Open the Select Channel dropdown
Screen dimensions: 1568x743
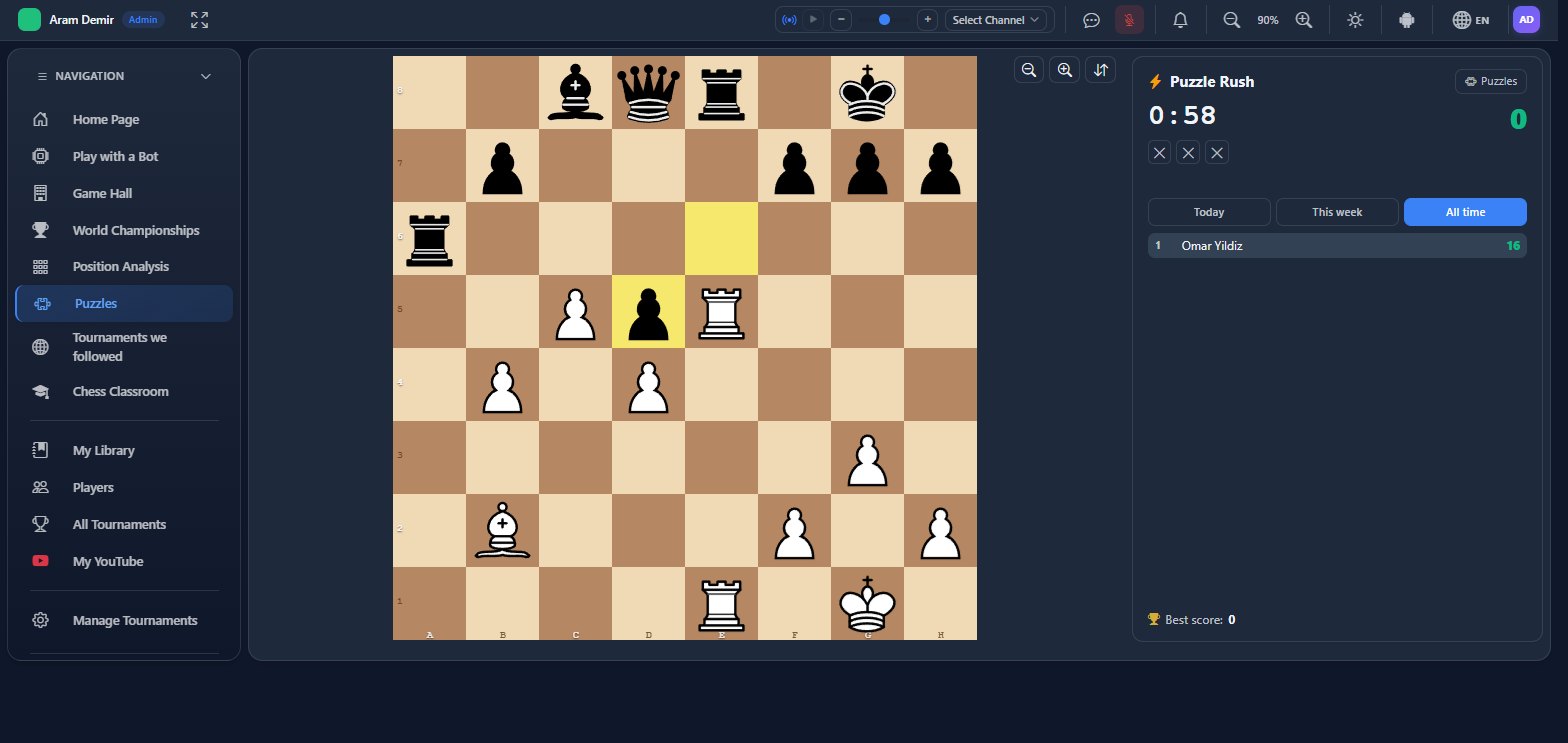point(996,20)
